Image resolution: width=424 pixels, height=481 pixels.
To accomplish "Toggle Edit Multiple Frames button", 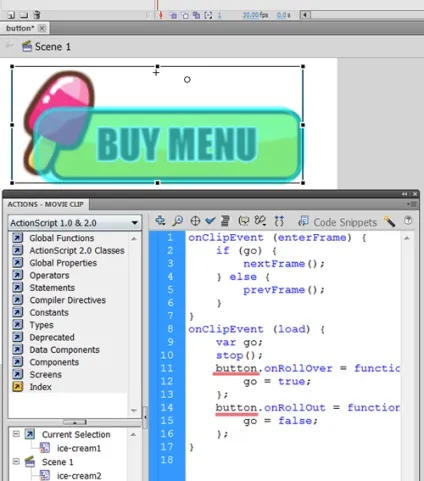I will coord(197,15).
